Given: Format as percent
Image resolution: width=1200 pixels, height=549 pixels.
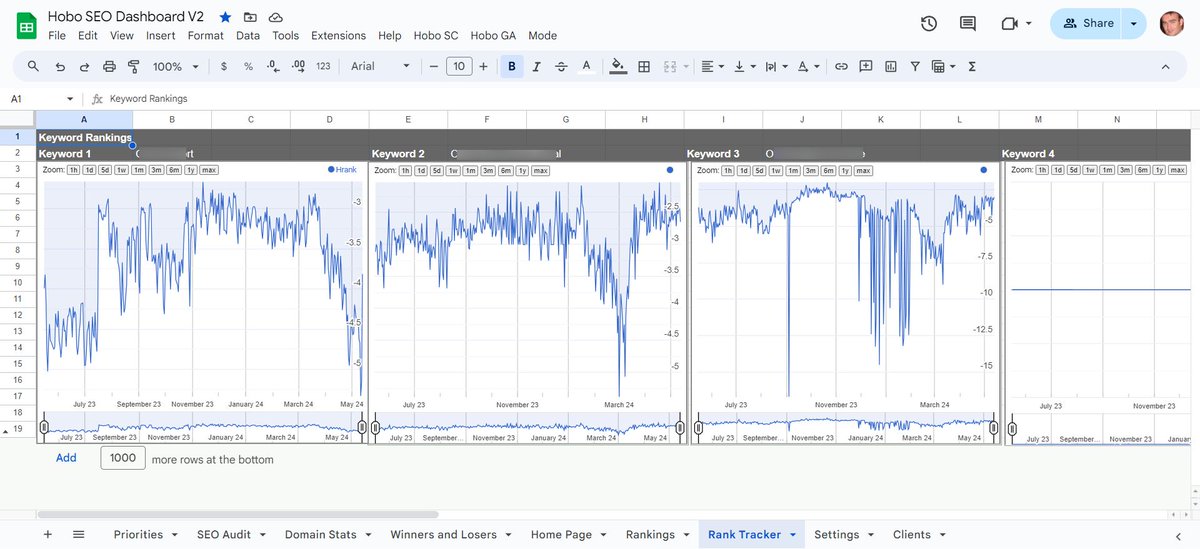Looking at the screenshot, I should [x=248, y=66].
